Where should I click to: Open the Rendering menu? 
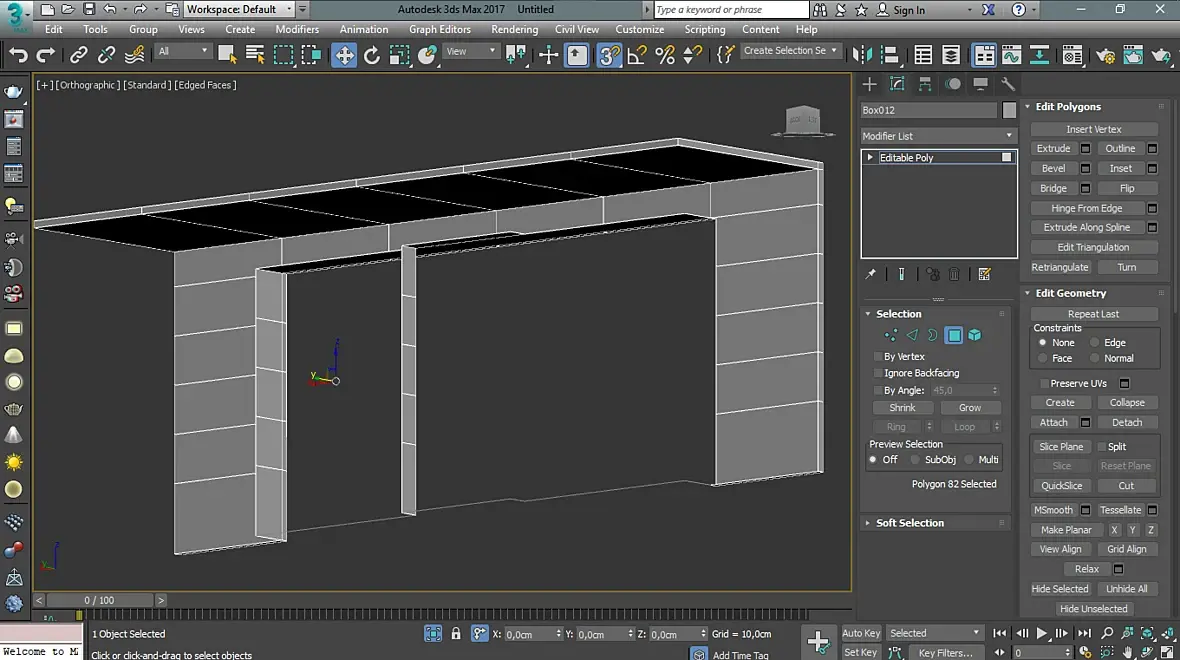click(x=514, y=30)
